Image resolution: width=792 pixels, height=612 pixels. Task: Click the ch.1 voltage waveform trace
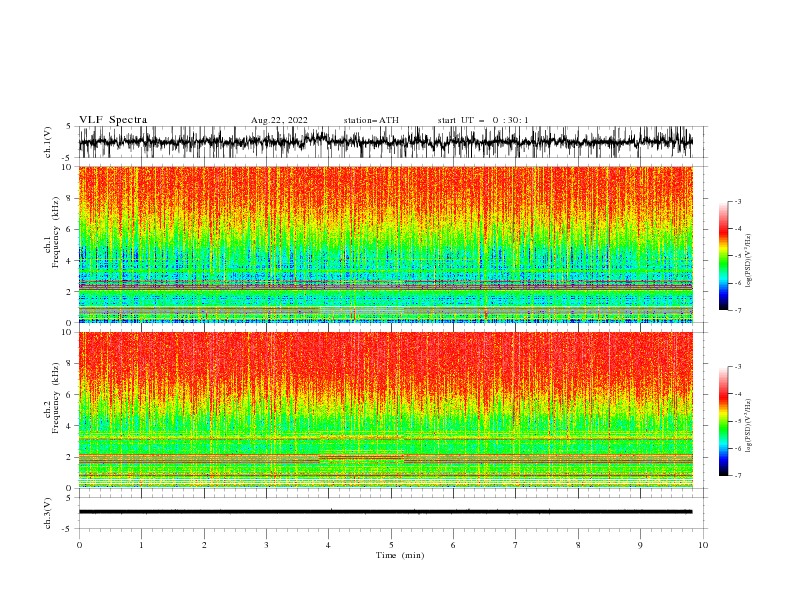point(385,142)
